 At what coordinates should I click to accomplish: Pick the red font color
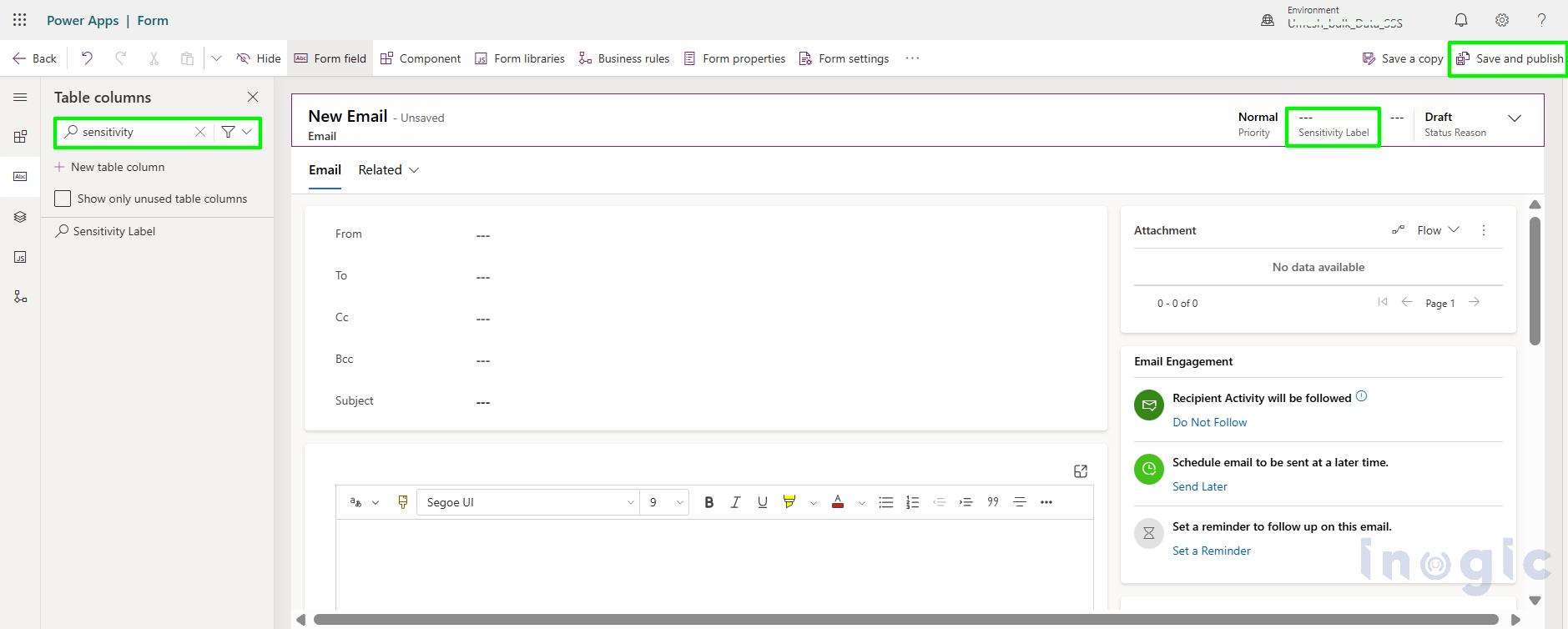click(x=838, y=502)
